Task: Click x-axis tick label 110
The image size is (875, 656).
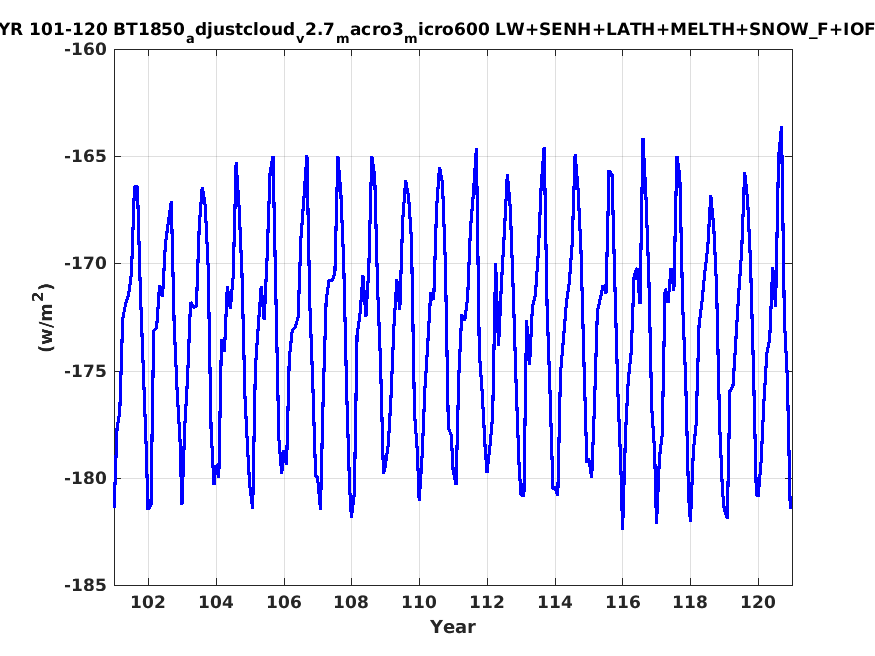Action: (x=419, y=602)
